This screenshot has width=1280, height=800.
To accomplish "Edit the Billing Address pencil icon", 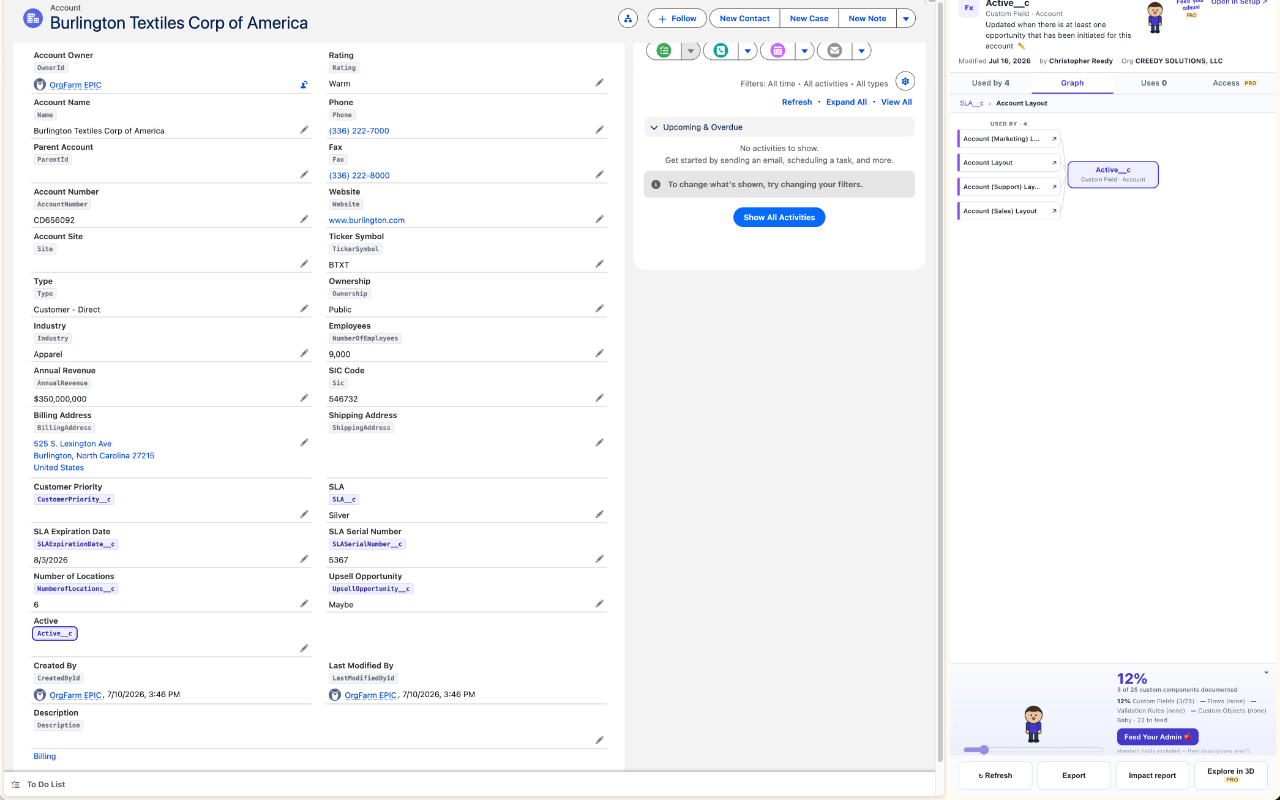I will pyautogui.click(x=304, y=442).
